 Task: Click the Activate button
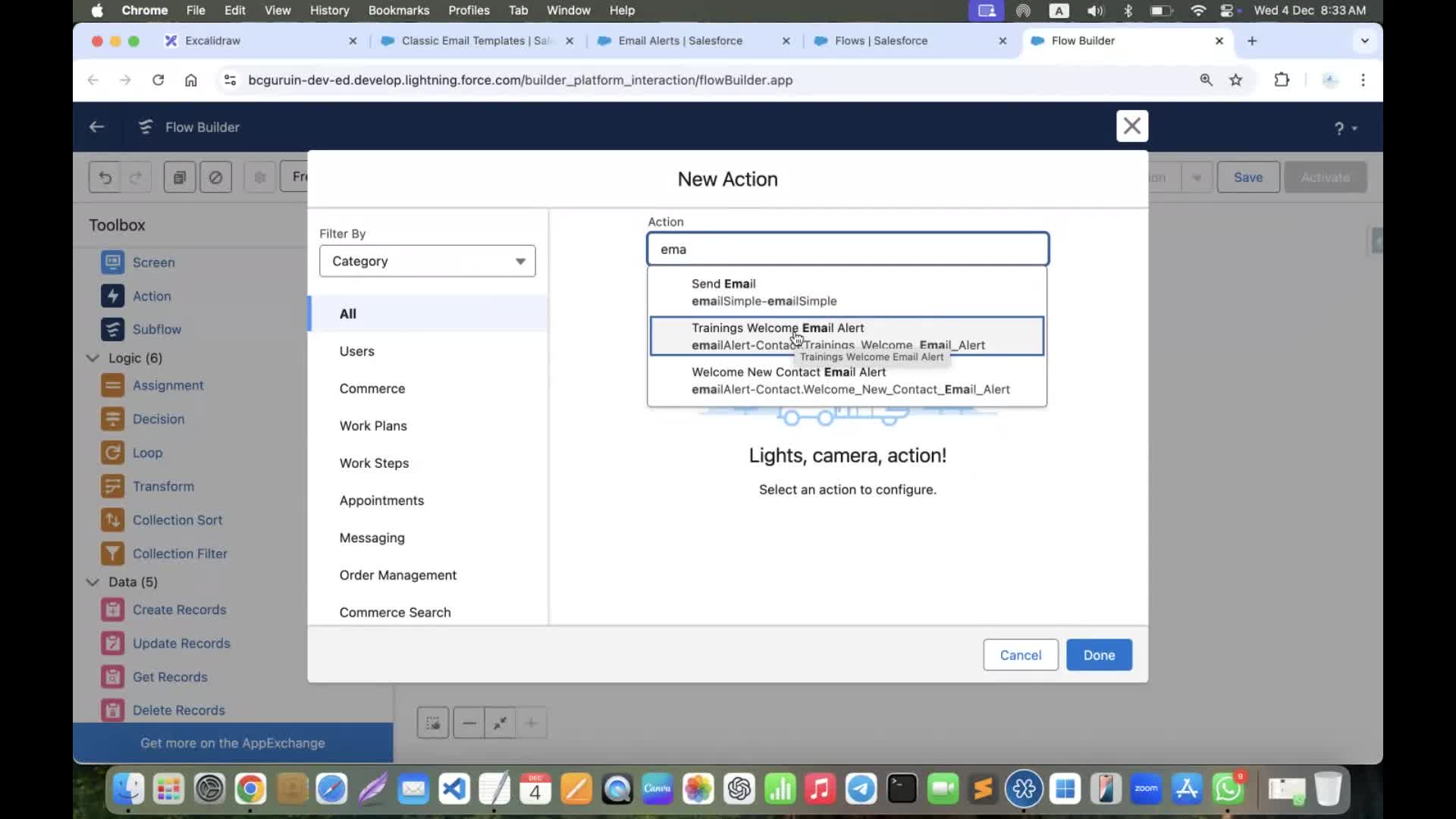pos(1326,177)
